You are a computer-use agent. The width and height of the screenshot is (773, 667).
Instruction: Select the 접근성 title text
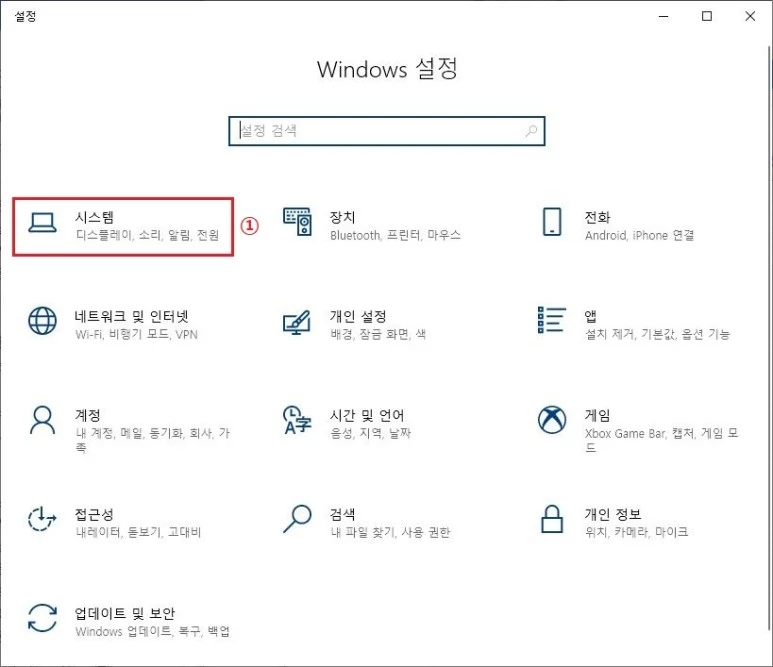pyautogui.click(x=94, y=514)
